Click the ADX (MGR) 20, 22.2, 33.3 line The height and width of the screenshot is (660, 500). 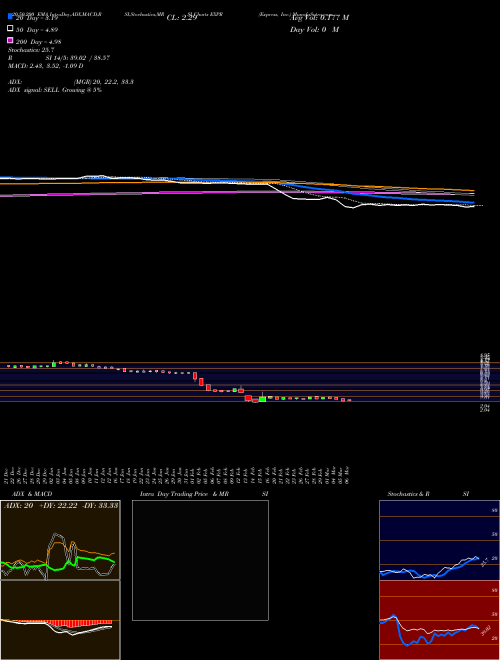click(71, 82)
